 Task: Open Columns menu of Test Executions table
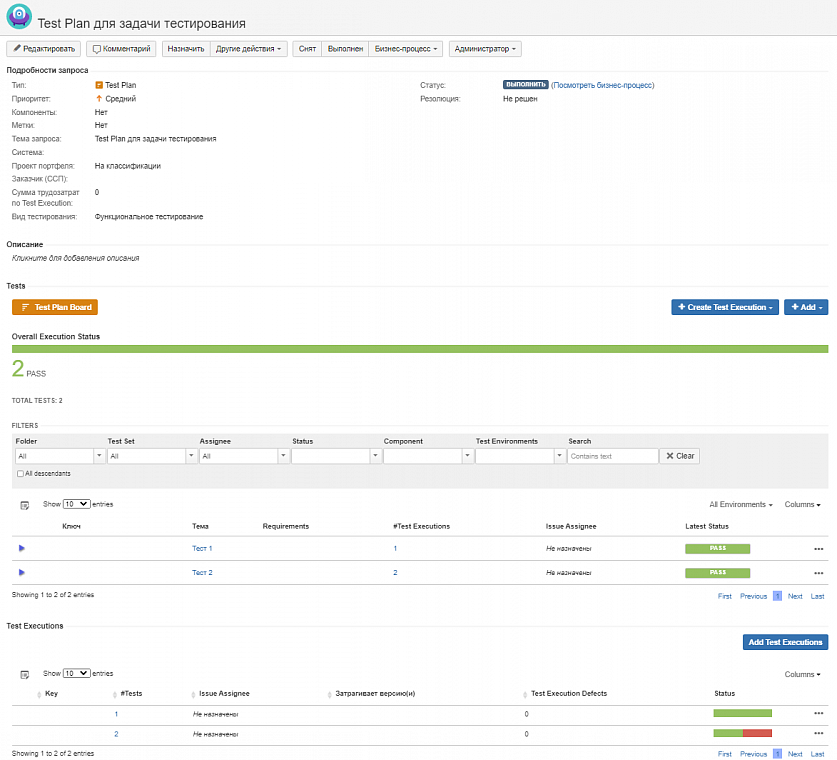tap(802, 675)
